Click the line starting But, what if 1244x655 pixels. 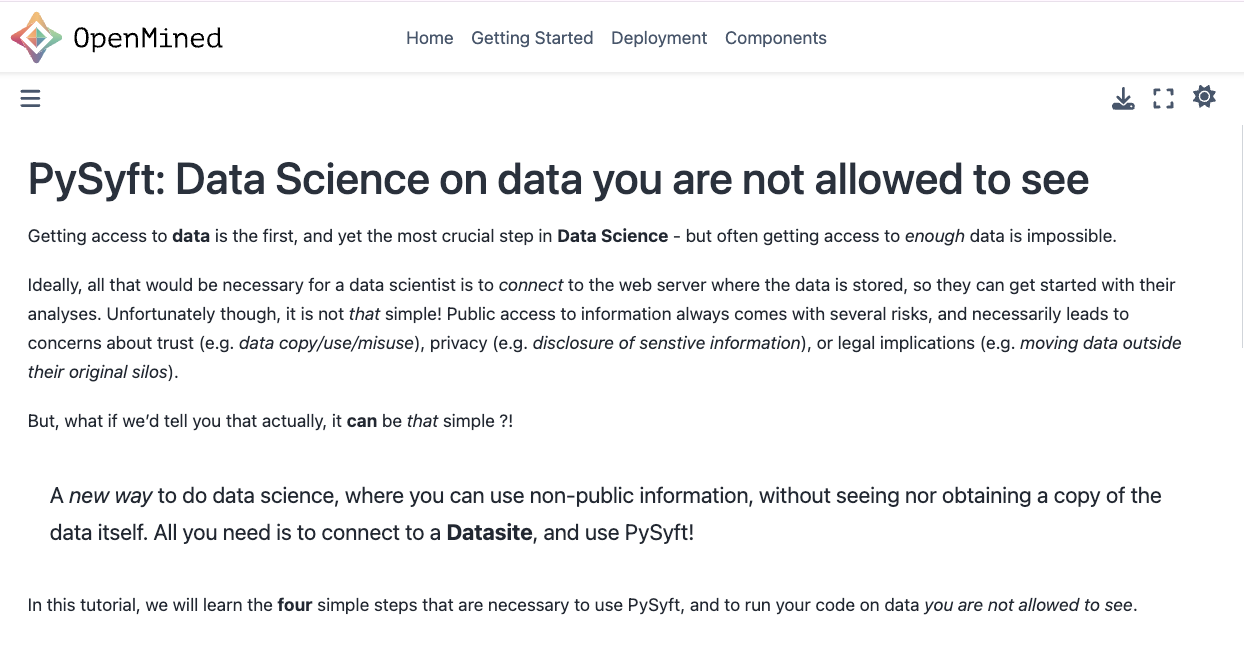(271, 421)
